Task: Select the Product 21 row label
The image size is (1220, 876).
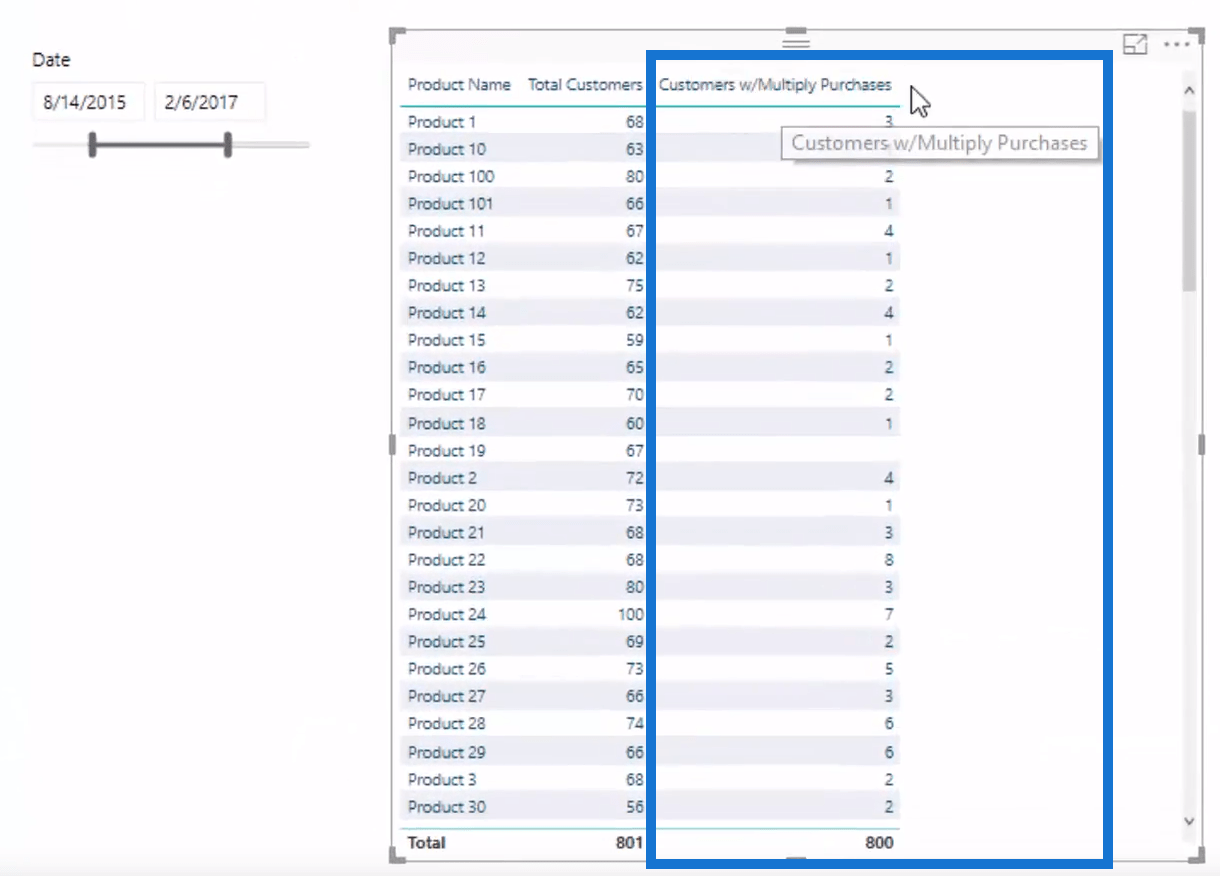Action: click(447, 532)
